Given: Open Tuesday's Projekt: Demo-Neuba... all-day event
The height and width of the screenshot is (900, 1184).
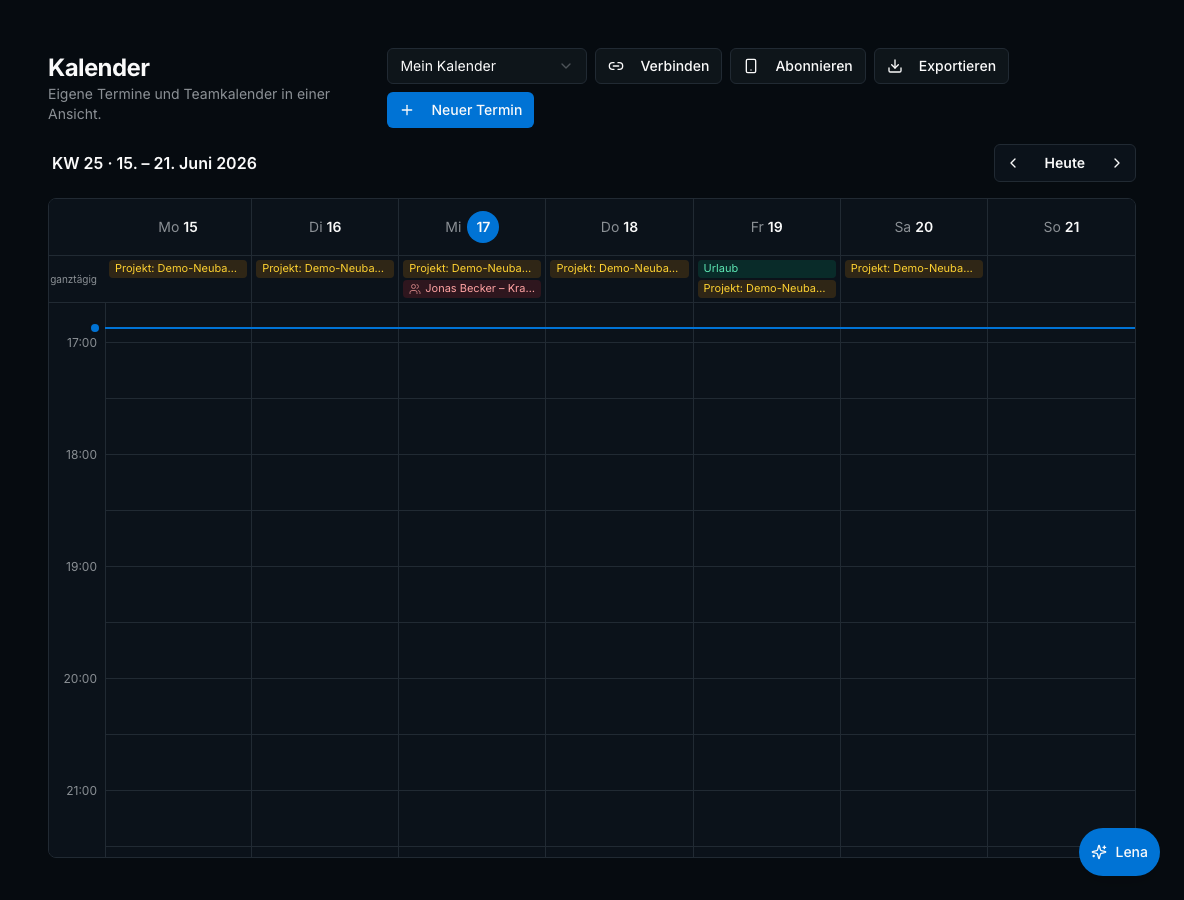Looking at the screenshot, I should point(325,269).
